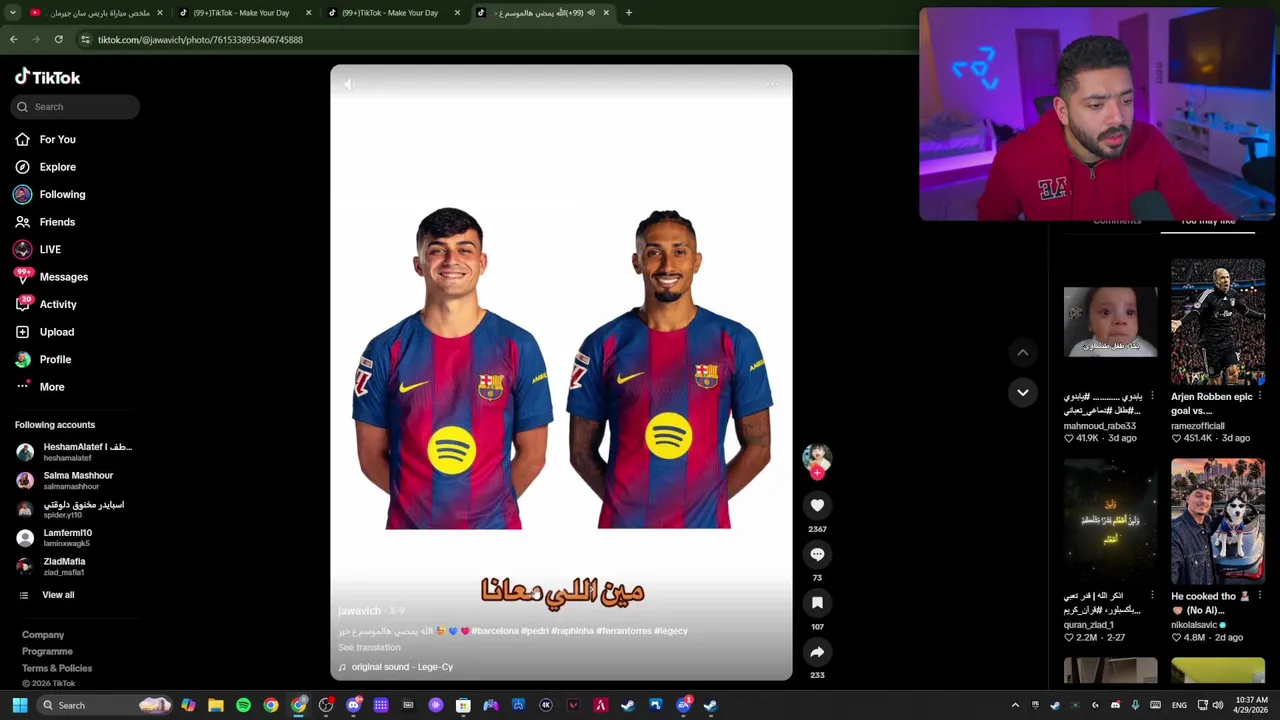Expand View all following accounts

(46, 595)
